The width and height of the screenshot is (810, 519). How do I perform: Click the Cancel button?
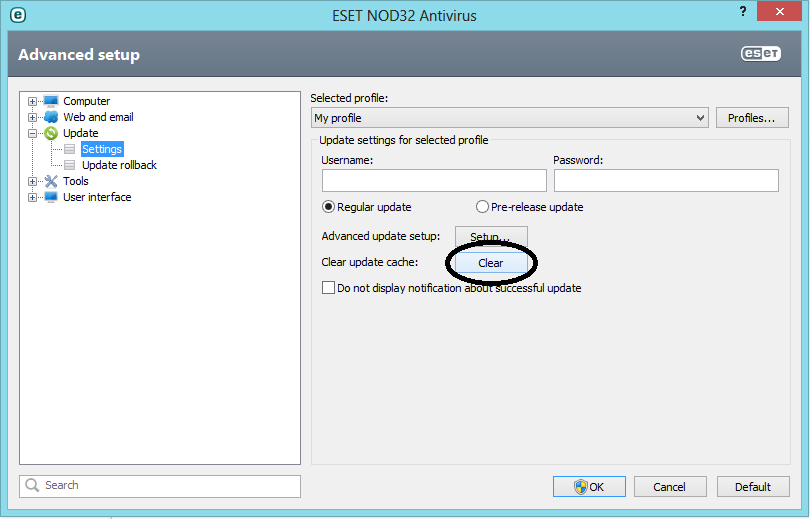670,487
